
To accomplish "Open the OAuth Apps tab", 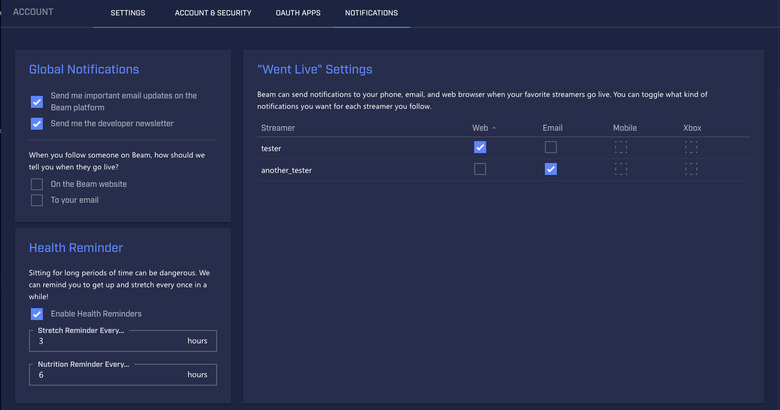I will [x=298, y=13].
